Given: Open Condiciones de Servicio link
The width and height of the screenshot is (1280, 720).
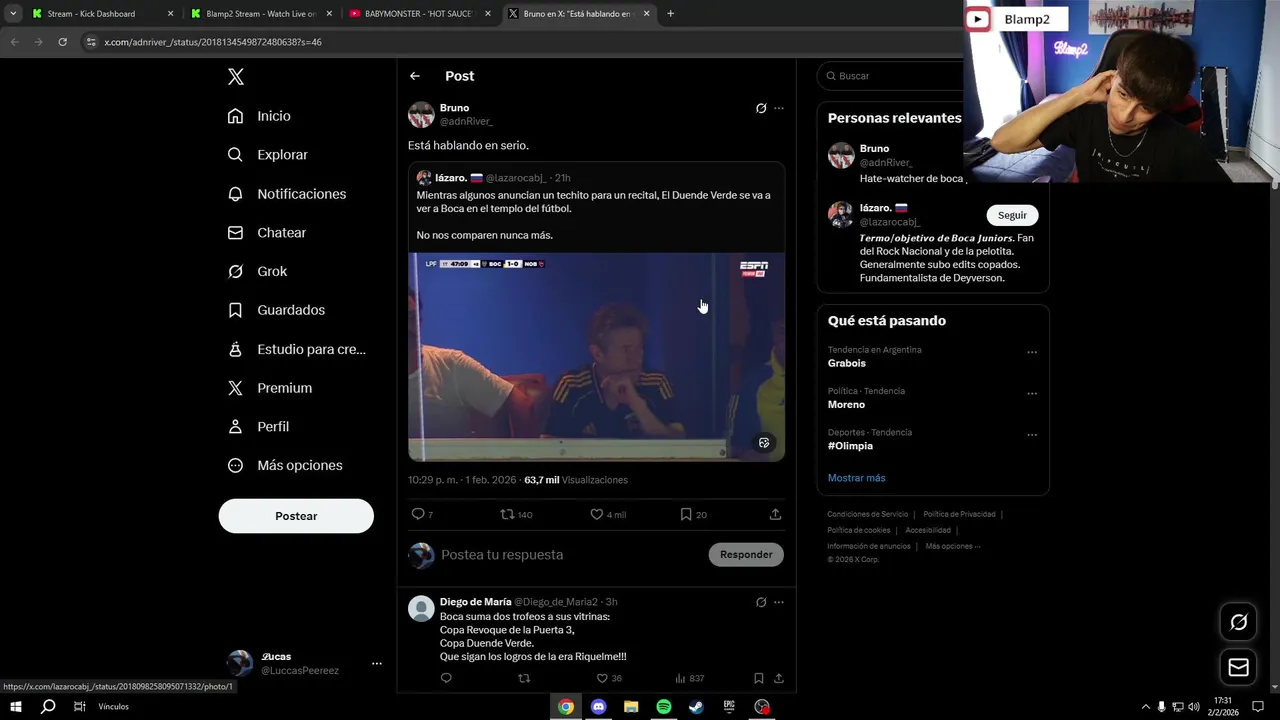Looking at the screenshot, I should [867, 514].
